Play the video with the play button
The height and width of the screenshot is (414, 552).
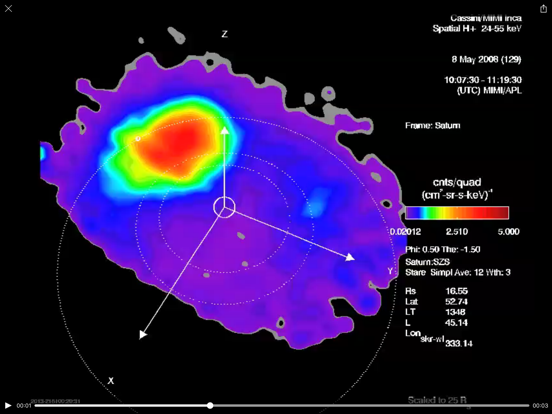pyautogui.click(x=8, y=406)
